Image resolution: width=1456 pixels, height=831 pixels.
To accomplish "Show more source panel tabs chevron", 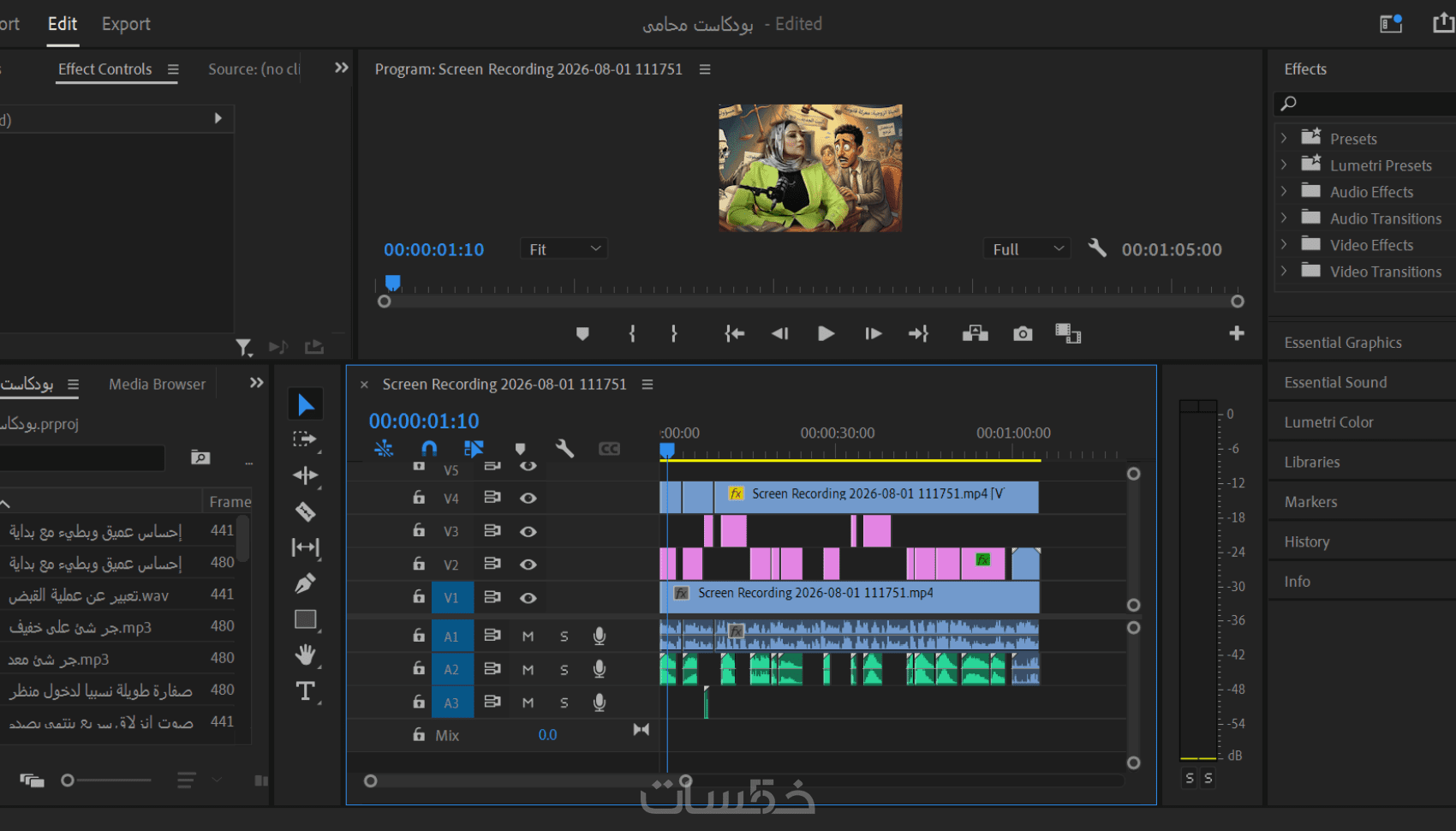I will [342, 68].
